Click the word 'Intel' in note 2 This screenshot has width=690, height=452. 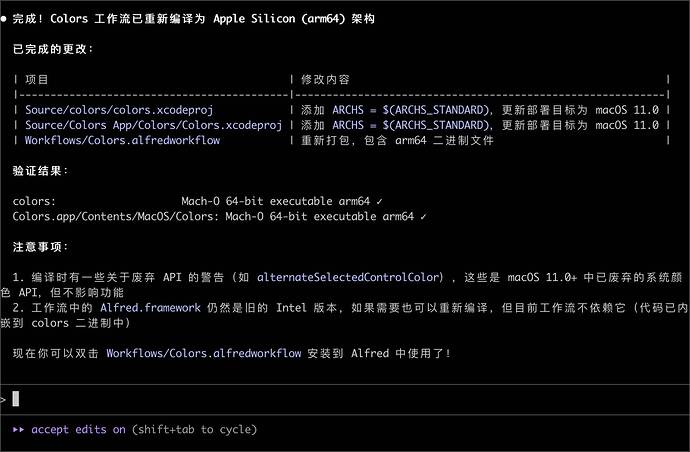click(291, 308)
